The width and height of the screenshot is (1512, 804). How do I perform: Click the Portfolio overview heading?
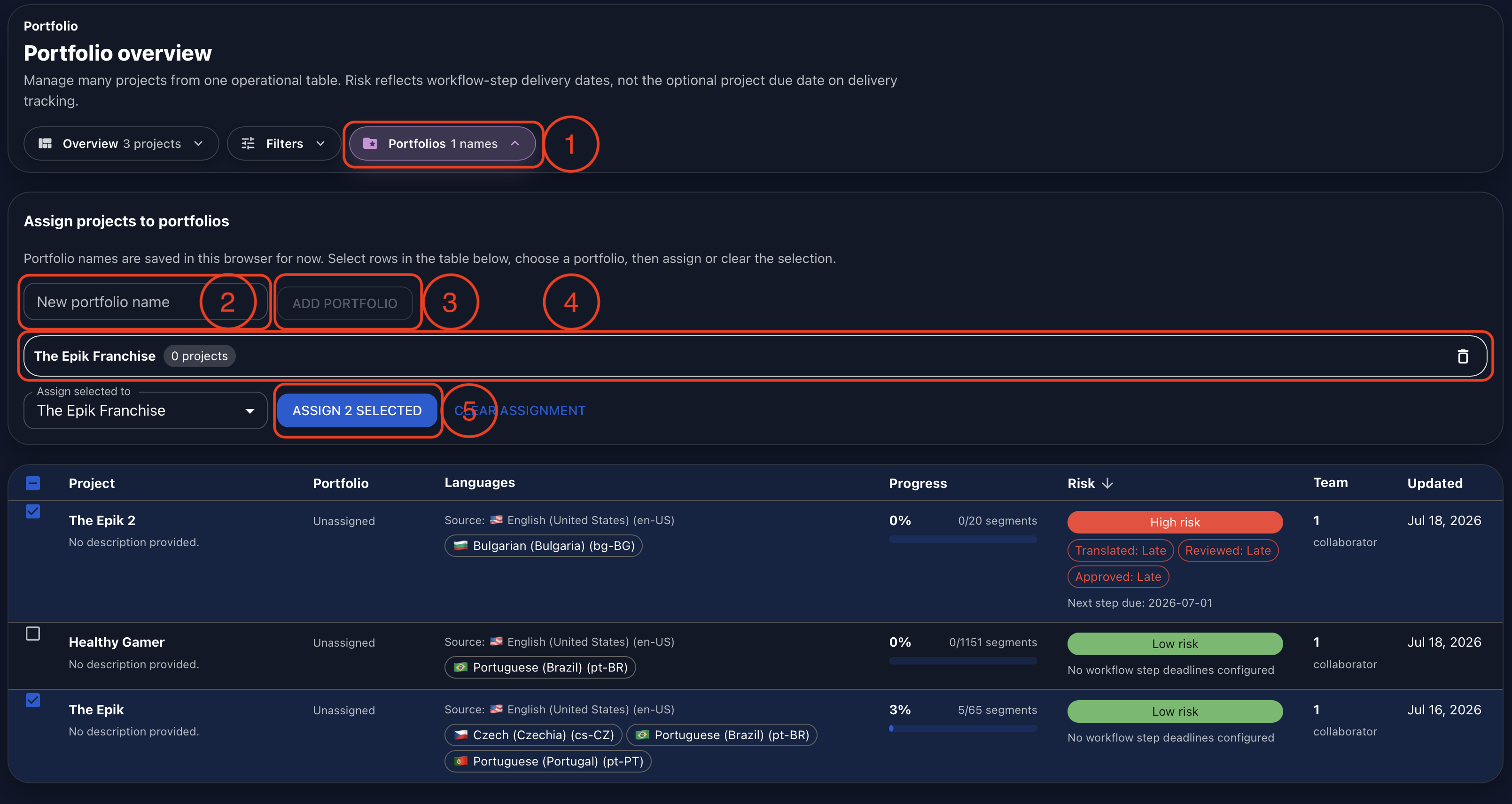click(117, 54)
